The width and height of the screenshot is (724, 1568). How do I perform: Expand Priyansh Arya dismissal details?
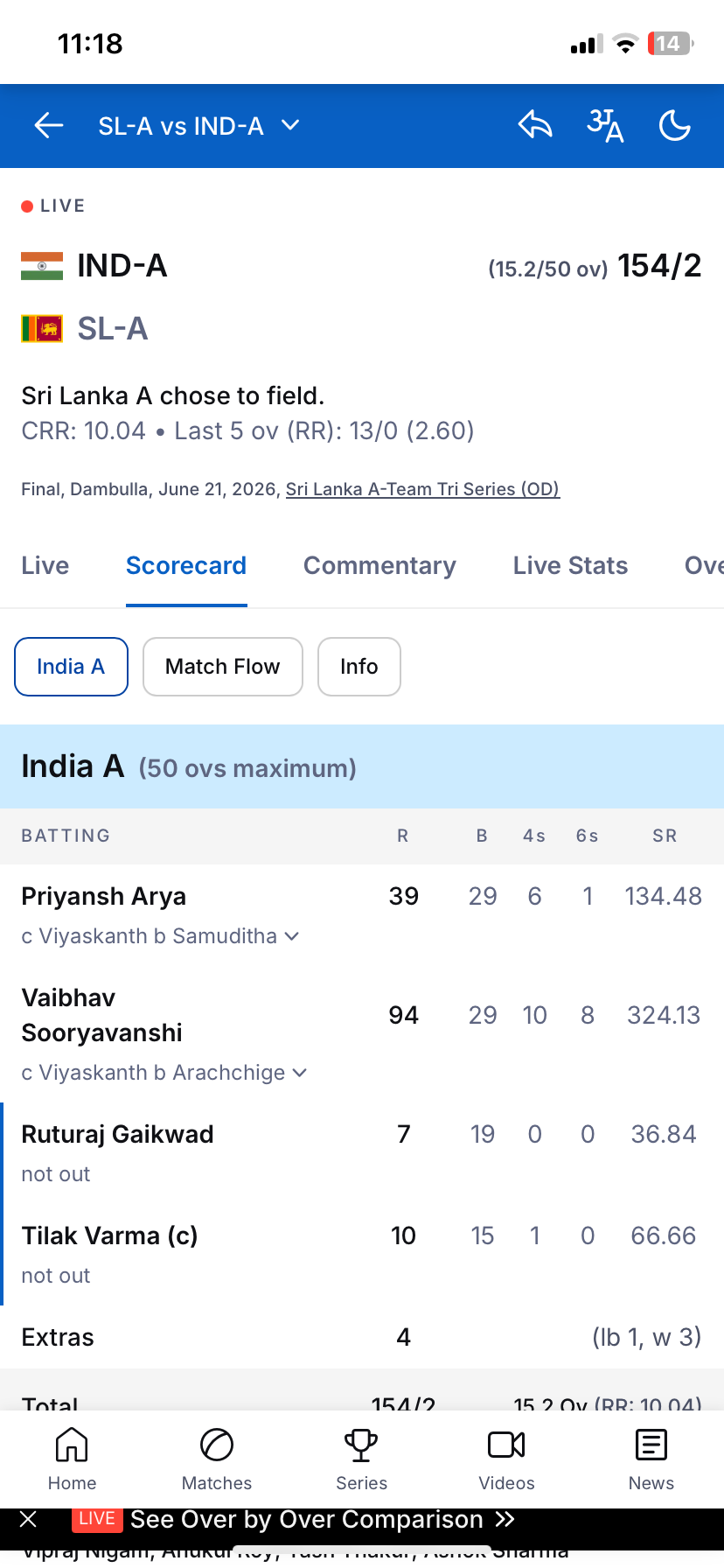pos(292,936)
